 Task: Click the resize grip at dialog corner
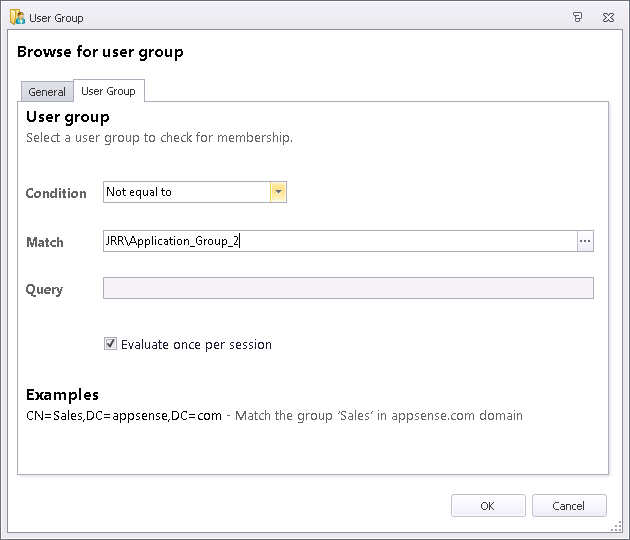619,529
